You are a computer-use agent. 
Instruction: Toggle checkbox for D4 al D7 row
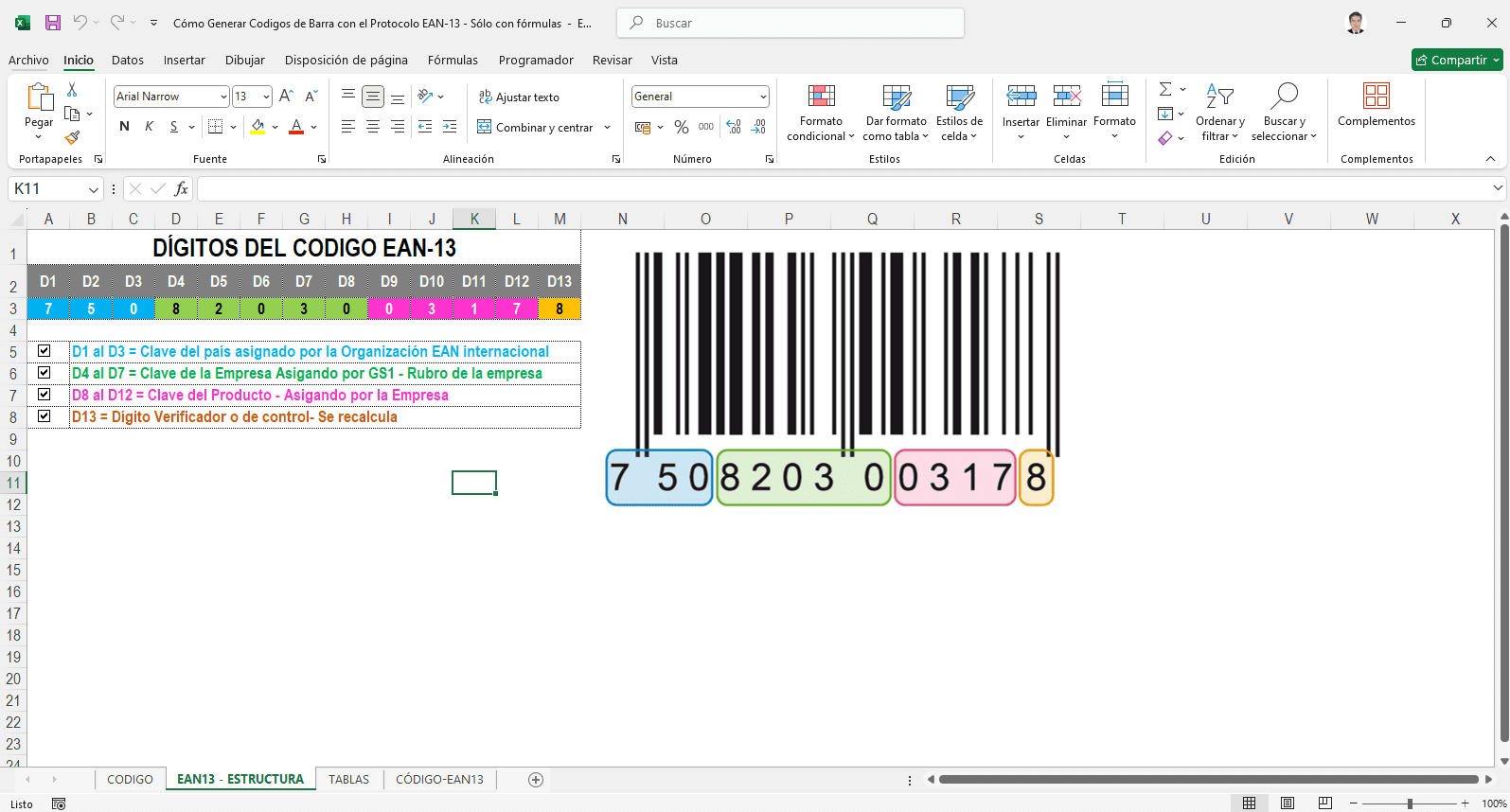click(x=44, y=373)
